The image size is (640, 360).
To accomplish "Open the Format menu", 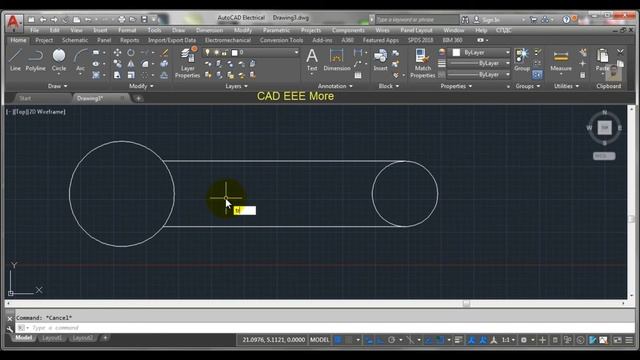I will pyautogui.click(x=127, y=30).
